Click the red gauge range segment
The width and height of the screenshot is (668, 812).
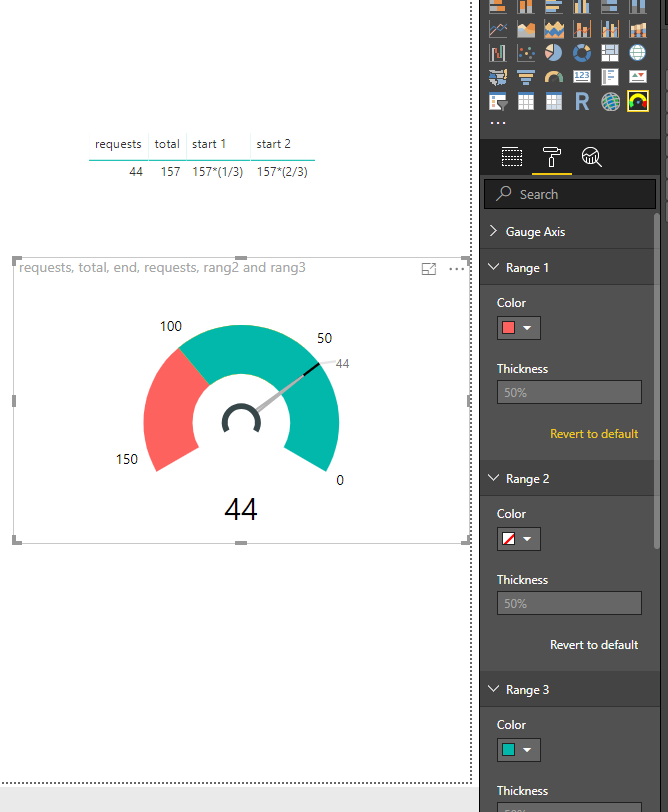coord(171,412)
